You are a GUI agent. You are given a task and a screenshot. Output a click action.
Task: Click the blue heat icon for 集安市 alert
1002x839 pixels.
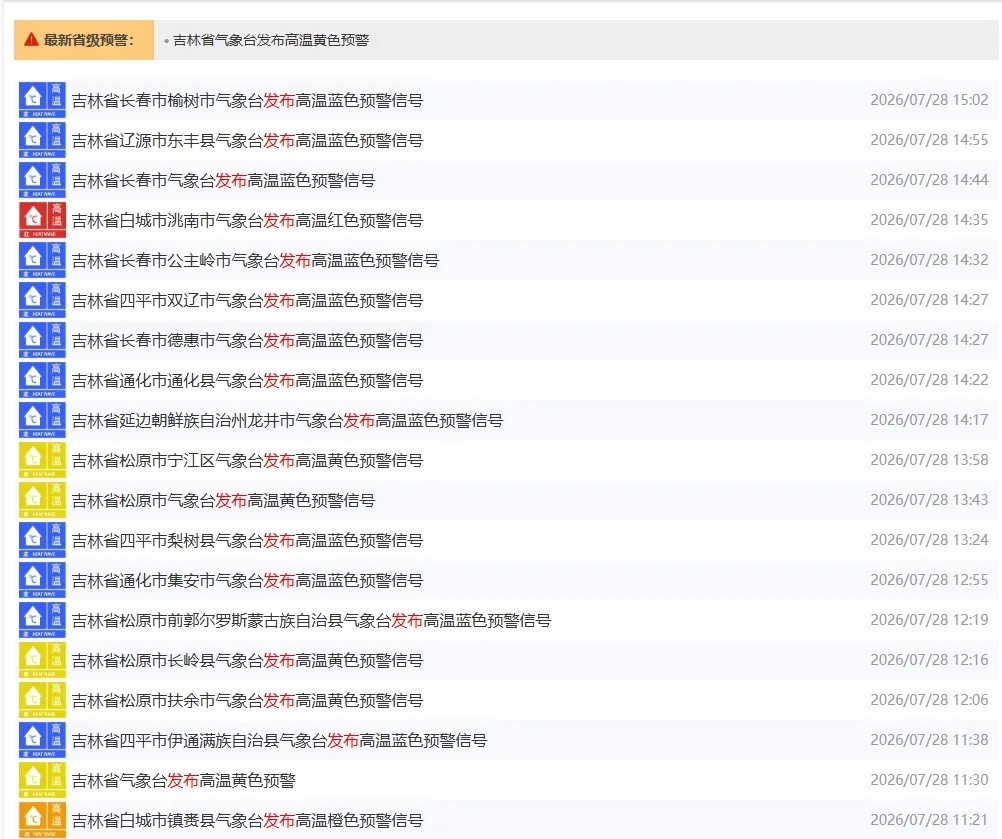42,580
